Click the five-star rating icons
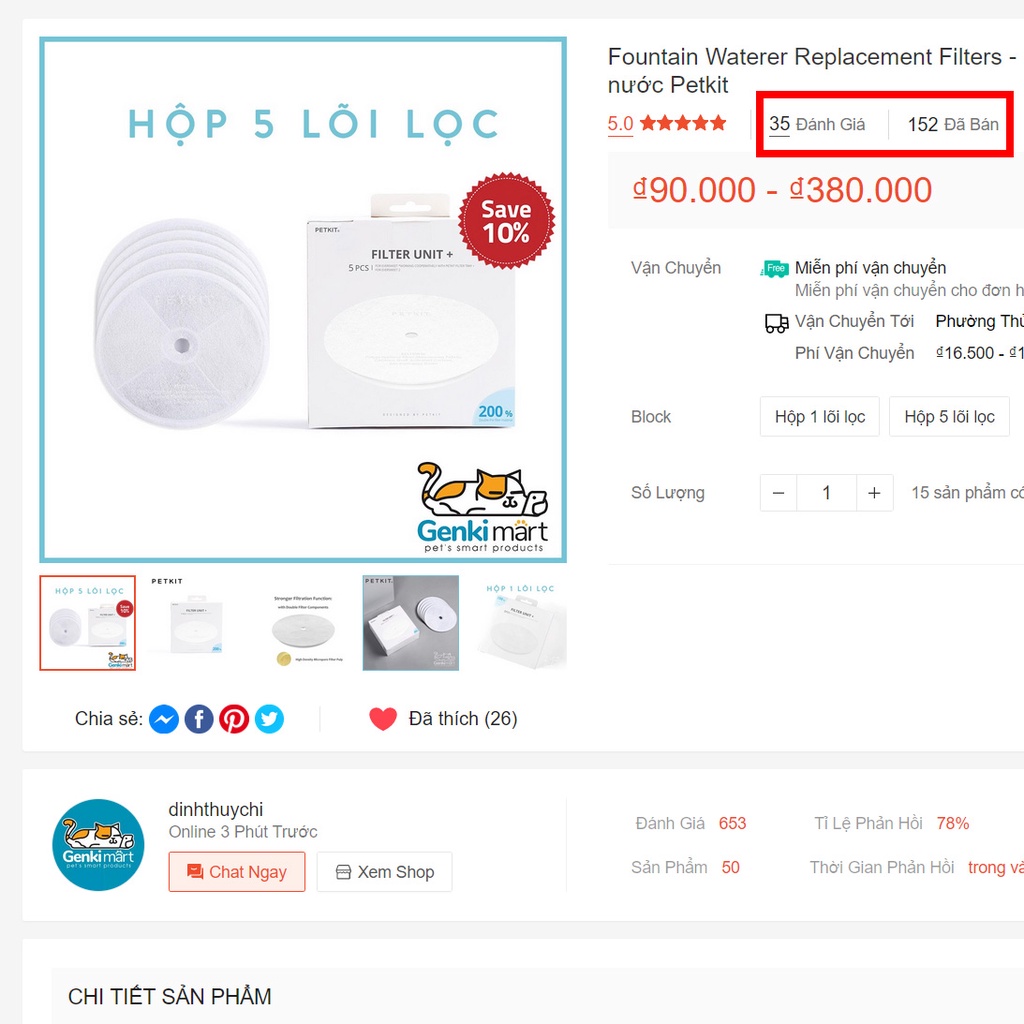 683,124
